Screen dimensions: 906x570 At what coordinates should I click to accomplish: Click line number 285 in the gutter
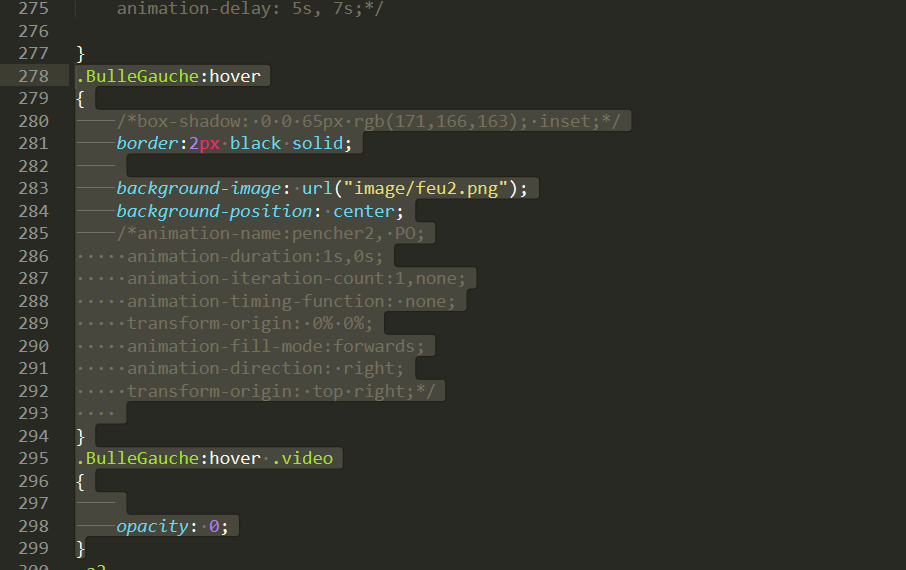tap(34, 234)
